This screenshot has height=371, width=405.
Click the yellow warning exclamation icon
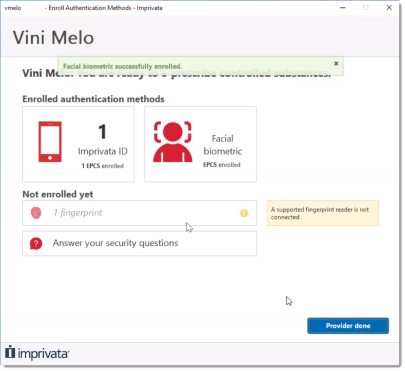click(x=244, y=213)
